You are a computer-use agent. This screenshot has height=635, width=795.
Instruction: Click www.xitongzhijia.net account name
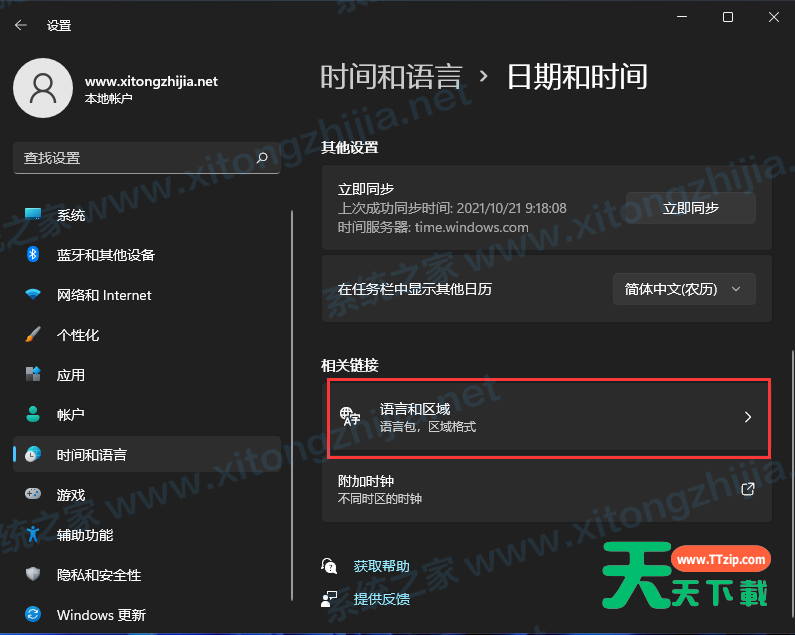(x=151, y=81)
